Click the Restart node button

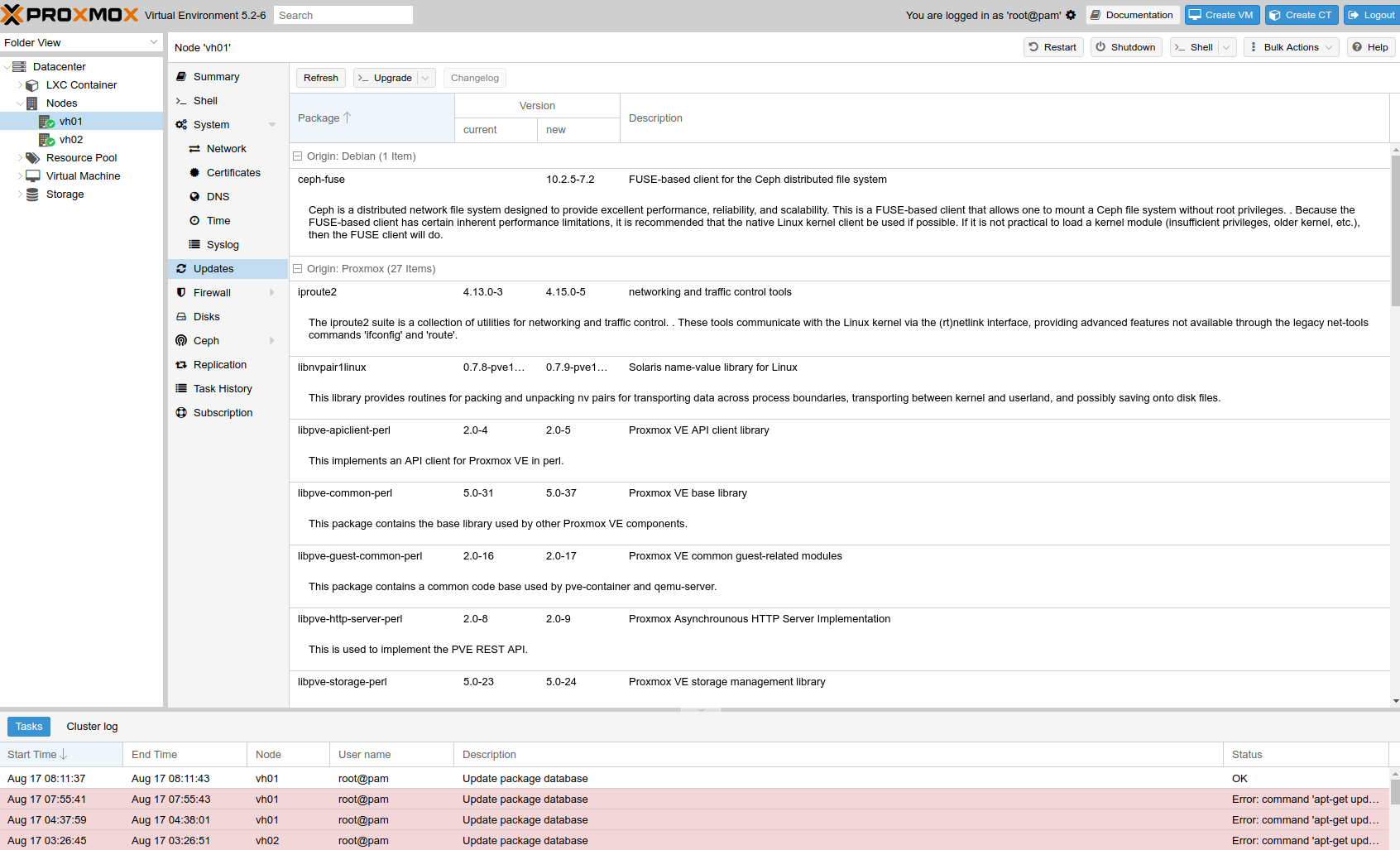(x=1053, y=47)
